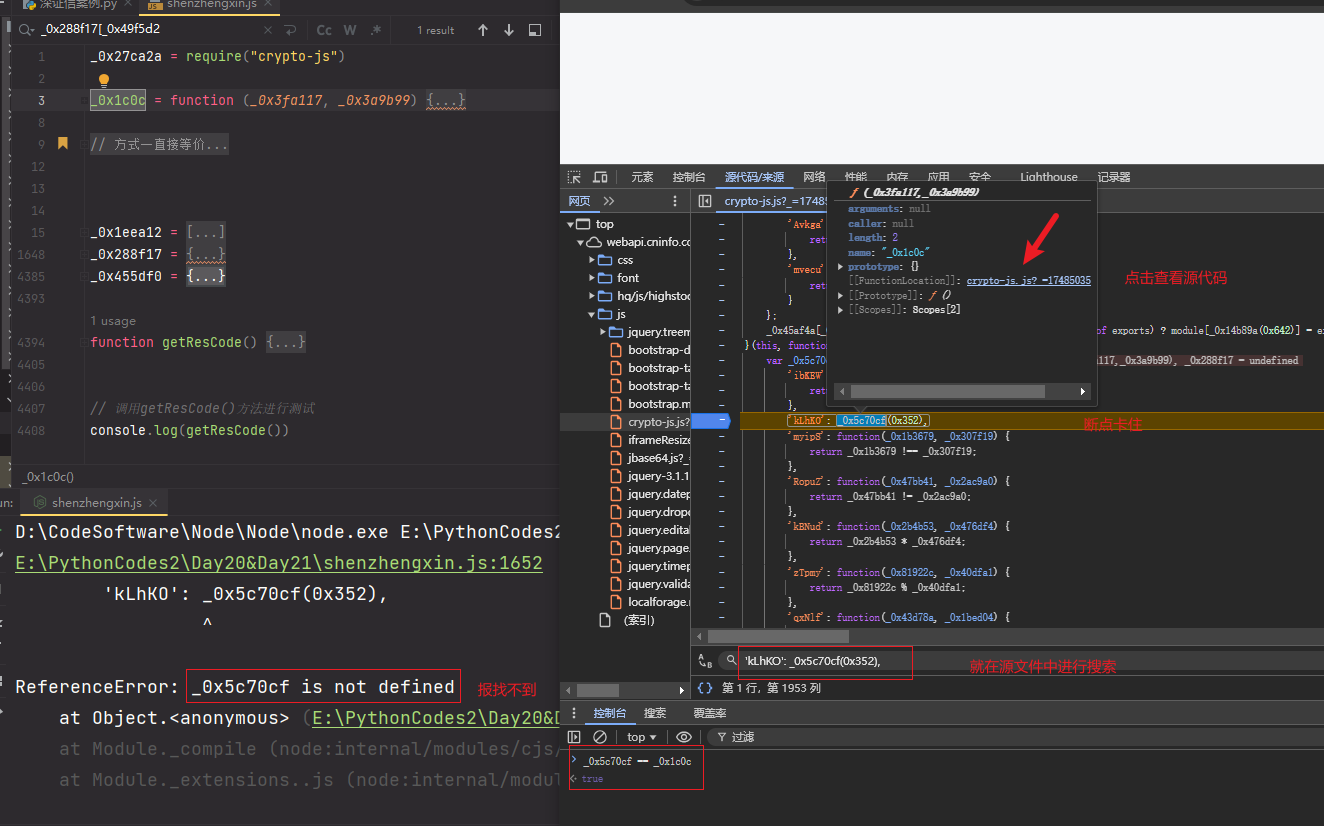The width and height of the screenshot is (1324, 826).
Task: Open the 控制台 (Console) top DevTools tab
Action: click(689, 177)
